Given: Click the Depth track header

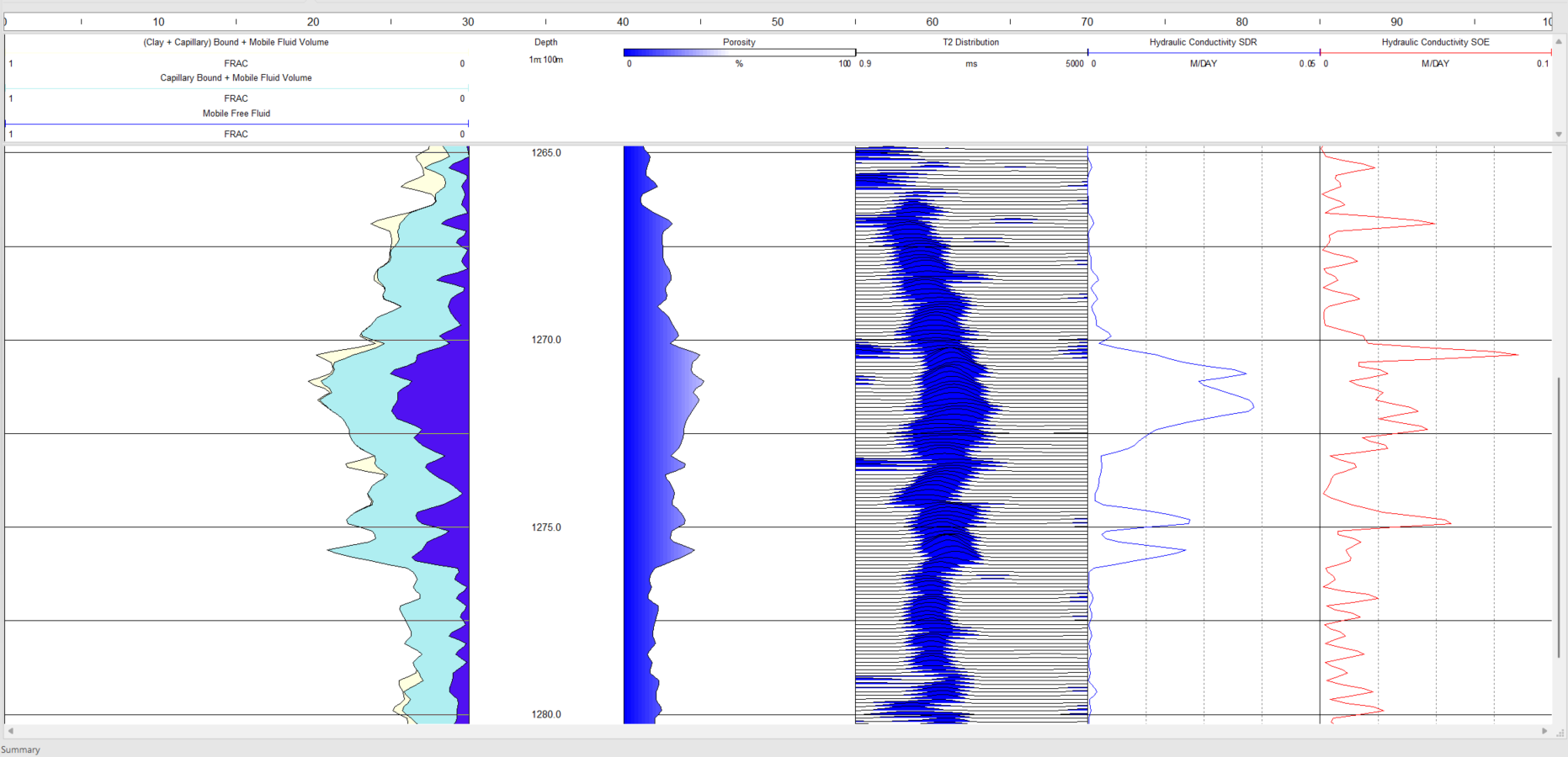Looking at the screenshot, I should [x=545, y=42].
